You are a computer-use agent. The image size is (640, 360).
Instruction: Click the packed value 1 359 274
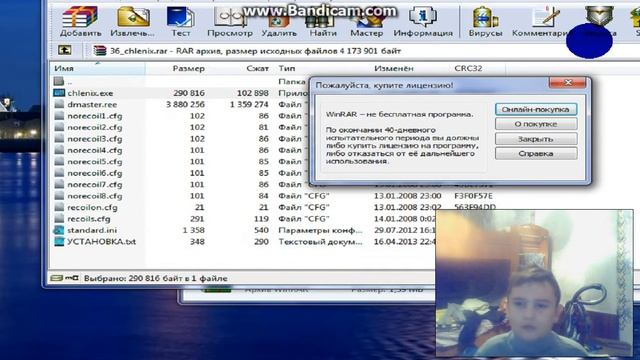tap(249, 104)
